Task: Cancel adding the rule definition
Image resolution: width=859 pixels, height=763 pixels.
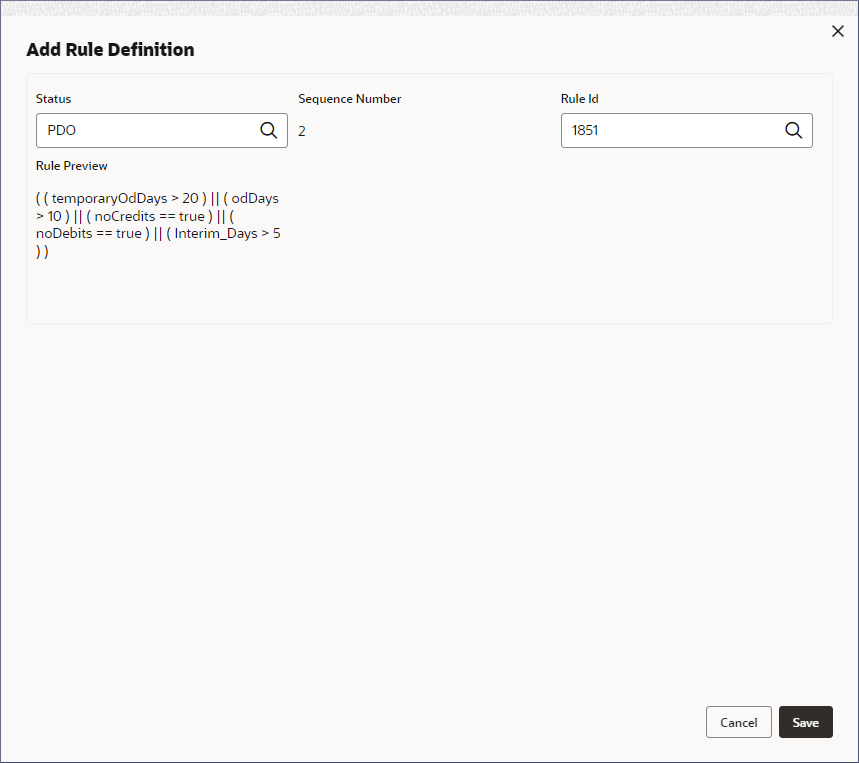Action: [738, 722]
